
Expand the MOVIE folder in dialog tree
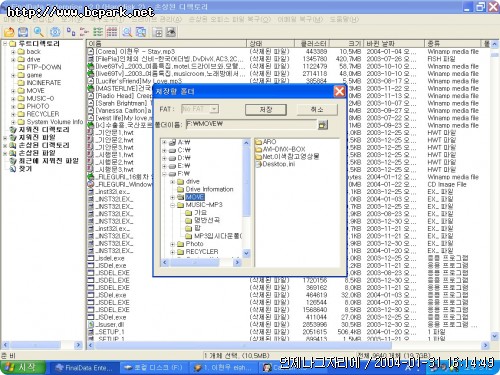point(172,197)
